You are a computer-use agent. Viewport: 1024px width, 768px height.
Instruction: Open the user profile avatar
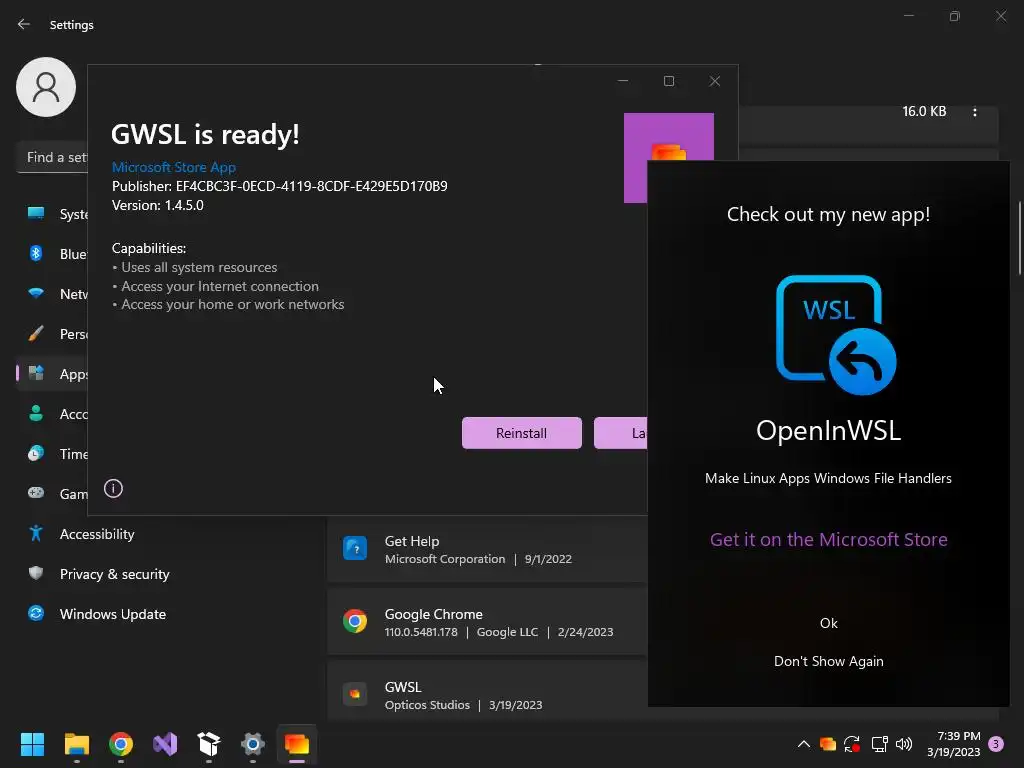click(46, 87)
